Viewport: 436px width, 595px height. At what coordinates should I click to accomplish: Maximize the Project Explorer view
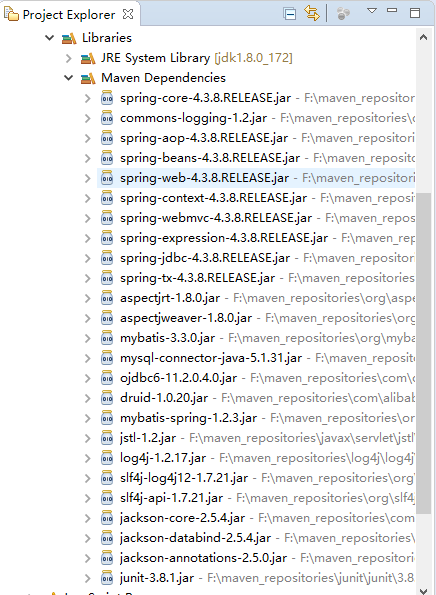[x=415, y=13]
